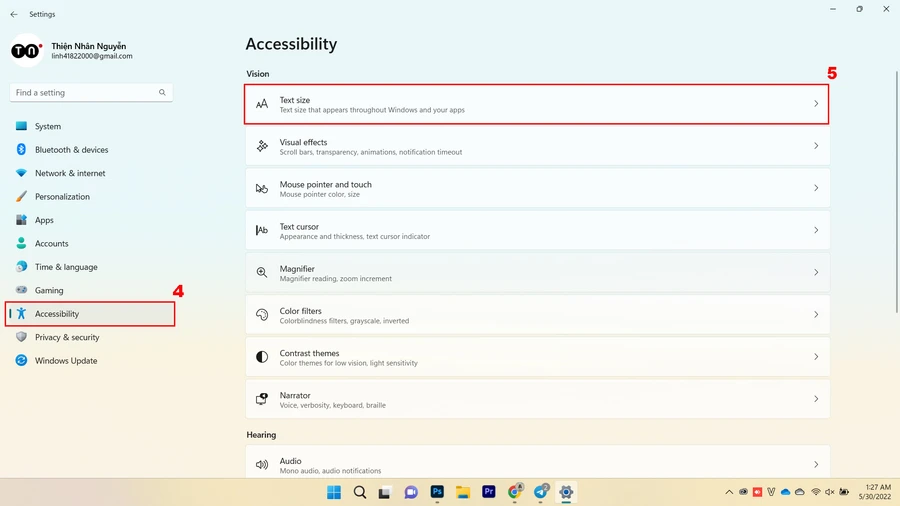Click the Audio speaker icon under Hearing

262,465
